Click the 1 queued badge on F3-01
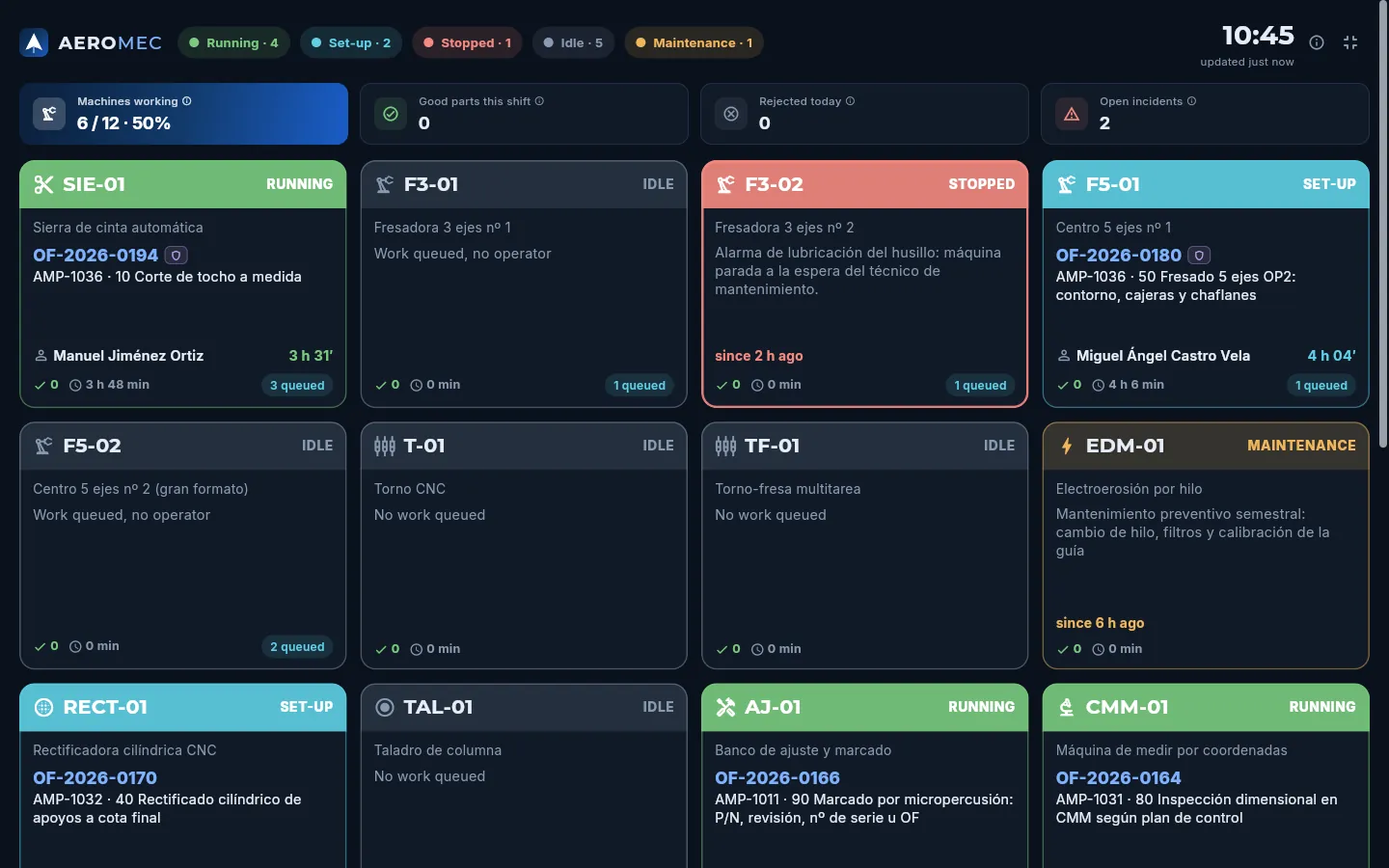 click(x=640, y=386)
